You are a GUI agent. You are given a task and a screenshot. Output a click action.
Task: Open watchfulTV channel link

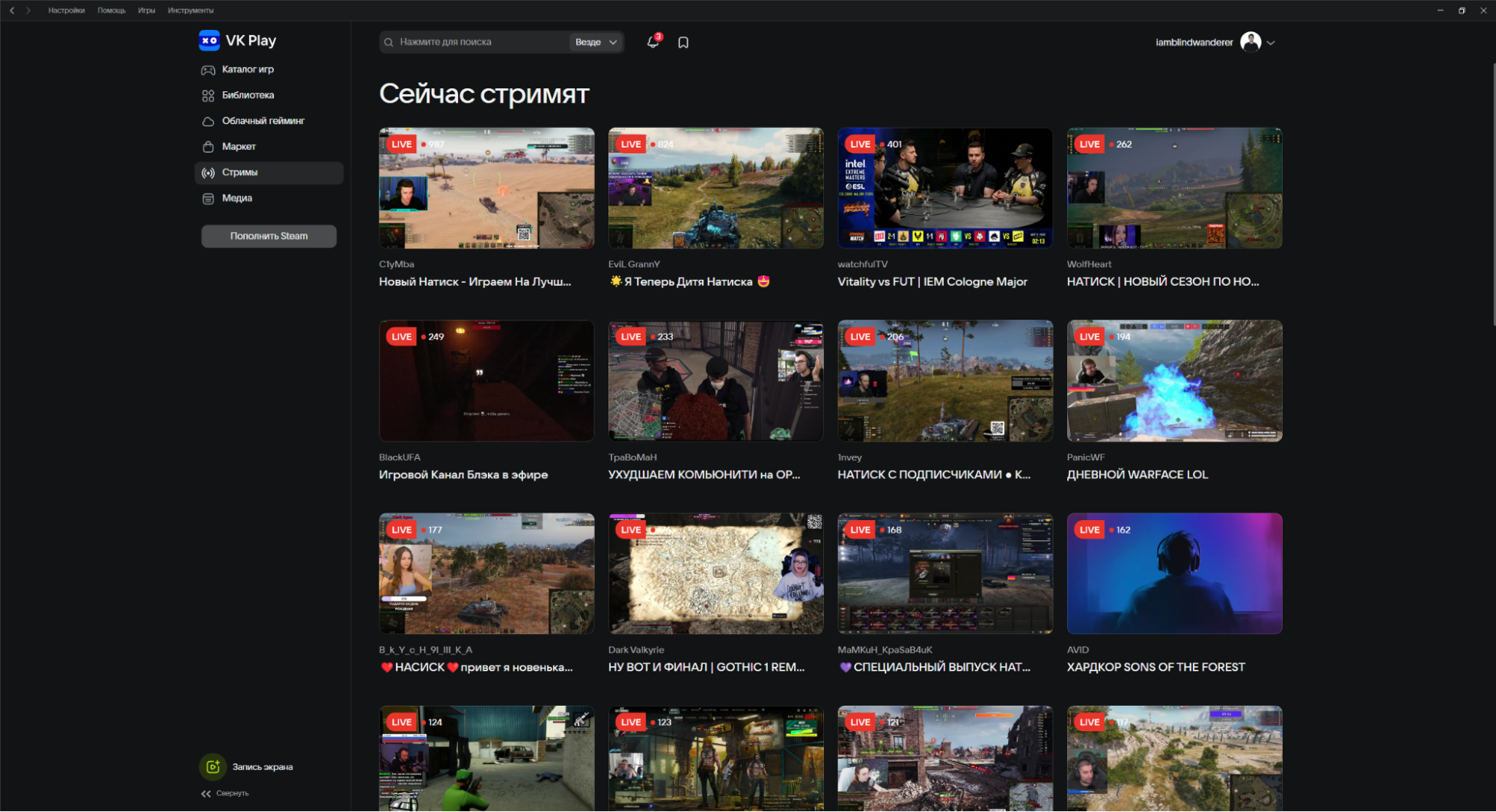862,264
